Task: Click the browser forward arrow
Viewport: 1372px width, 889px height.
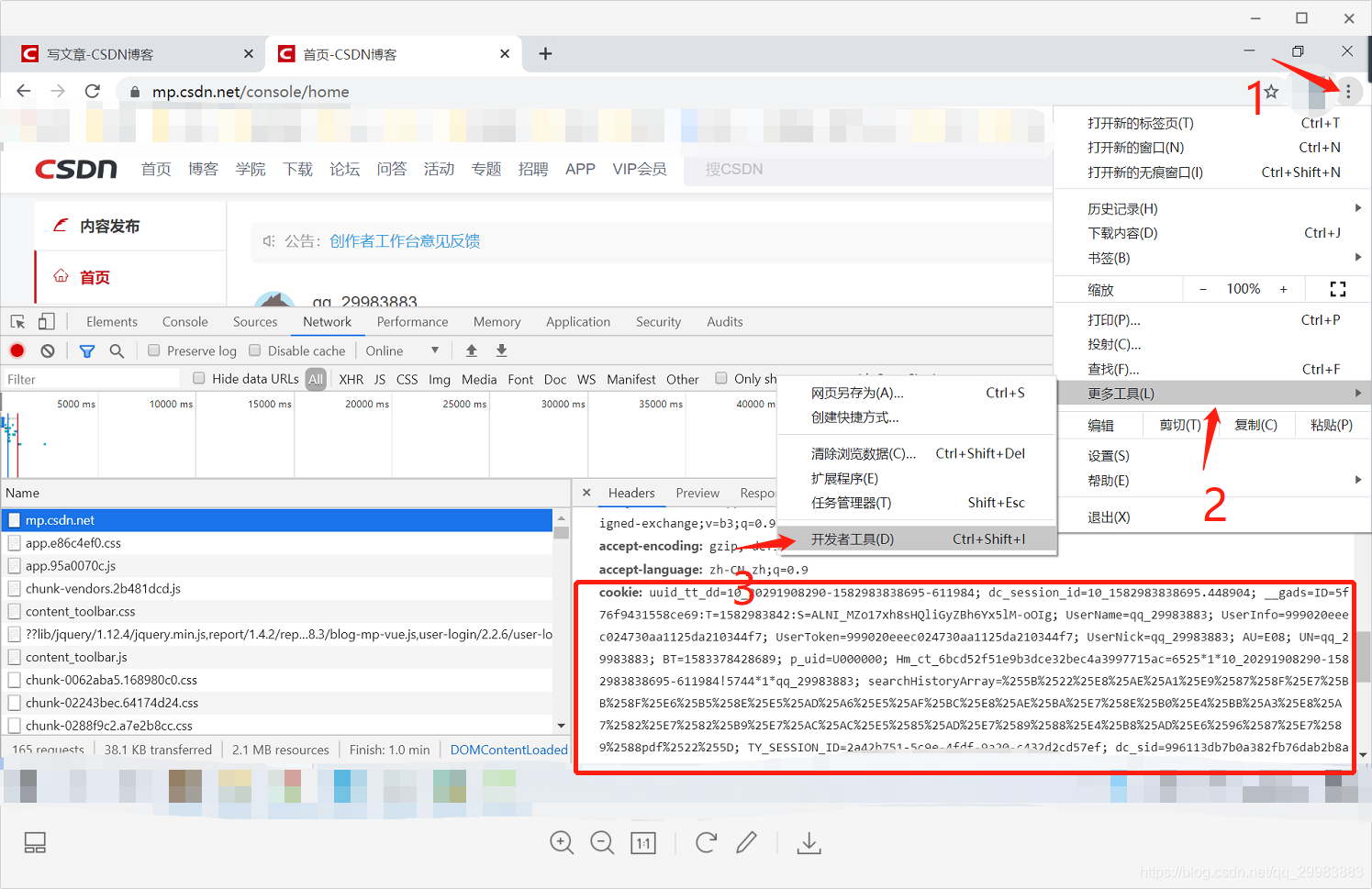Action: (x=58, y=91)
